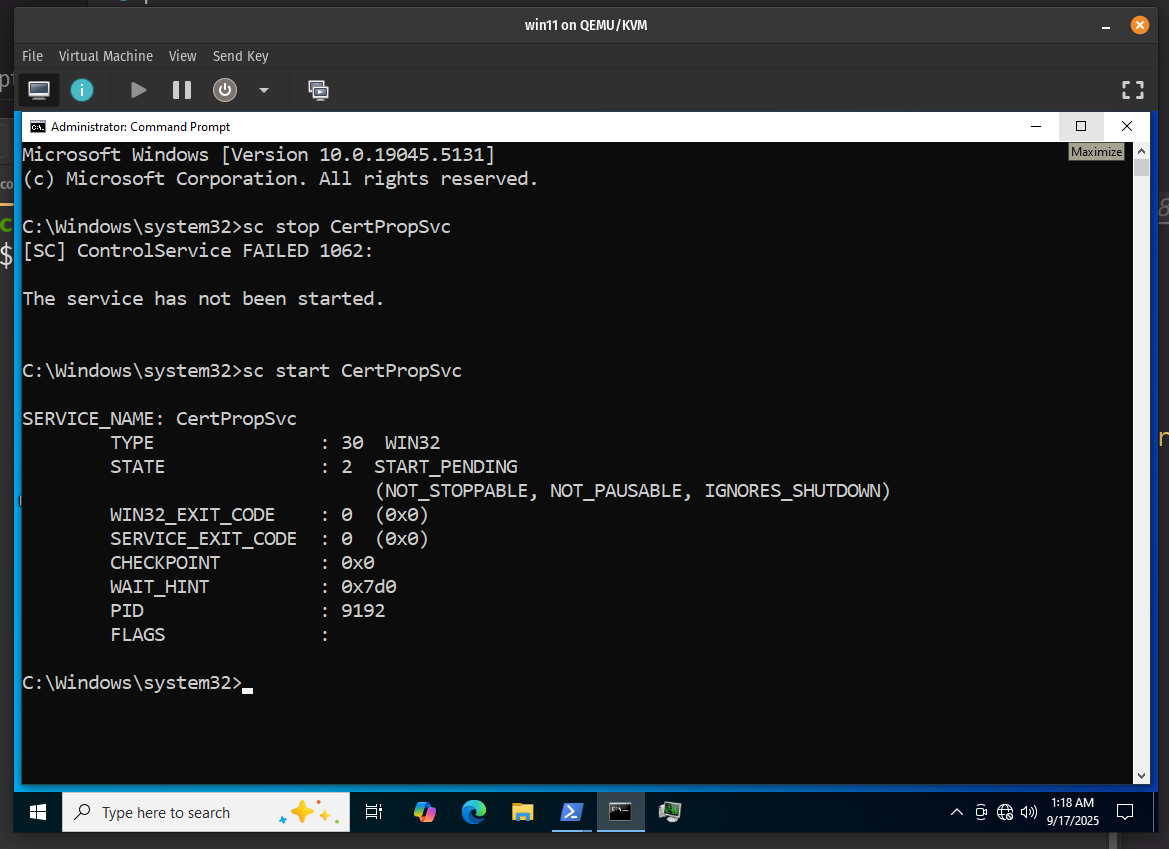Open the Virtual Machine menu
1169x849 pixels.
(106, 56)
